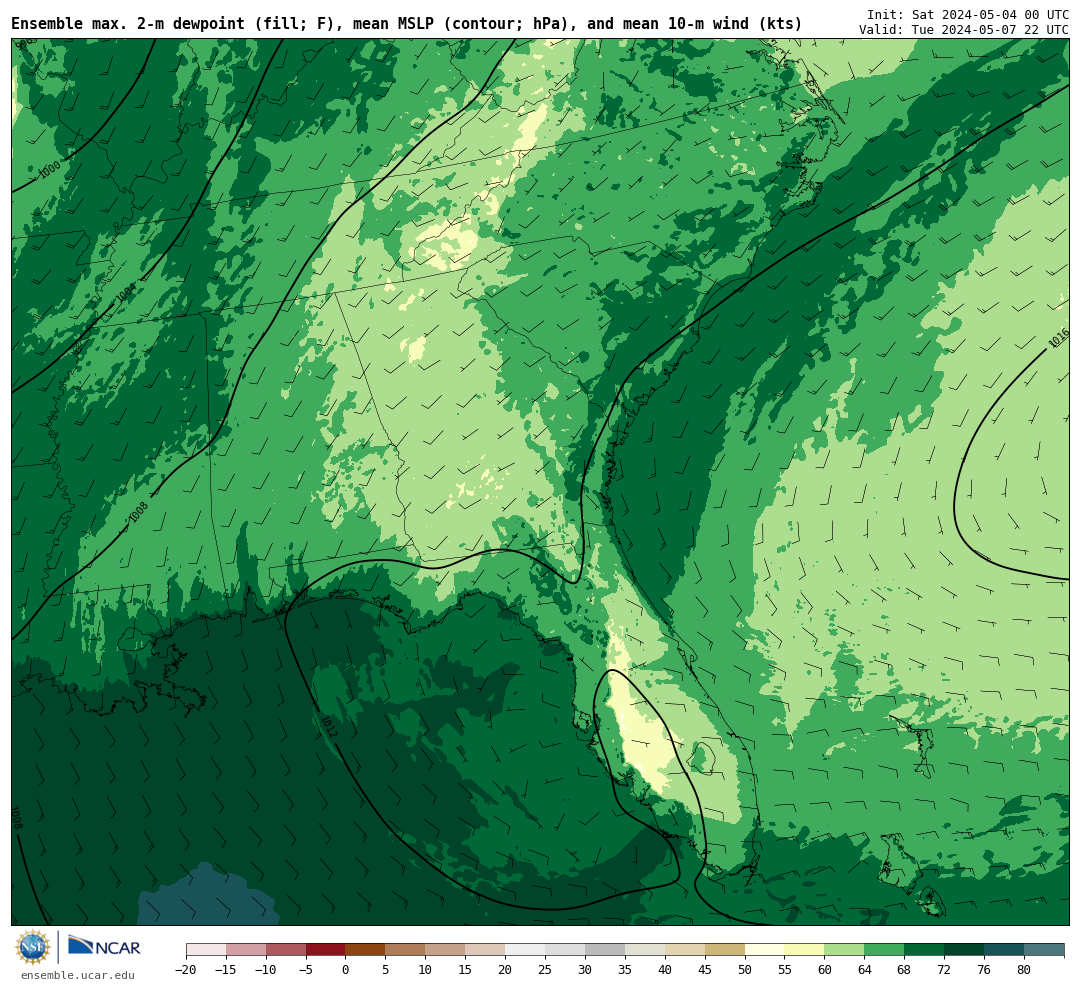The image size is (1080, 988).
Task: Click the colorbar swatch between 50 and 55
Action: (x=765, y=950)
